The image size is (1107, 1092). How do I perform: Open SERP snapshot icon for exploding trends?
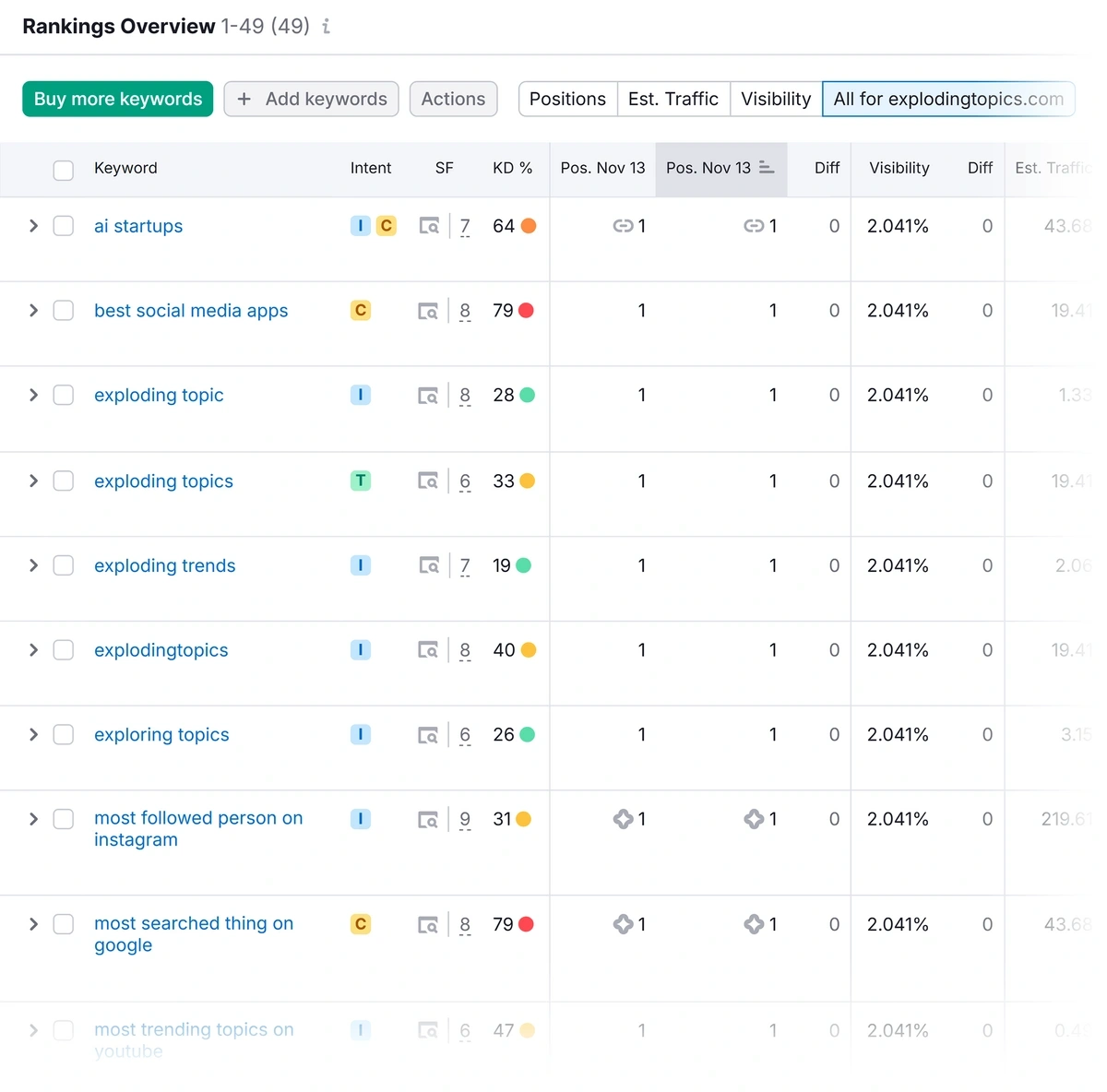429,565
